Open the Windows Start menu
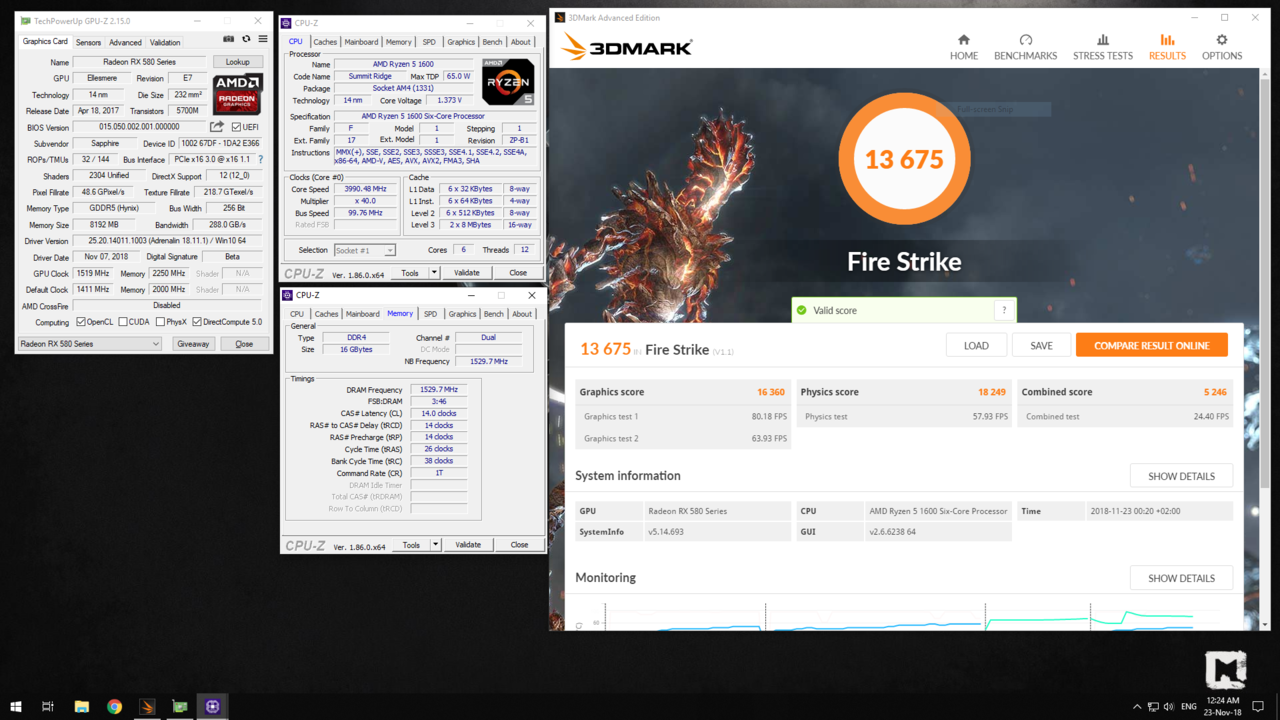Screen dimensions: 1280x720 click(15, 706)
